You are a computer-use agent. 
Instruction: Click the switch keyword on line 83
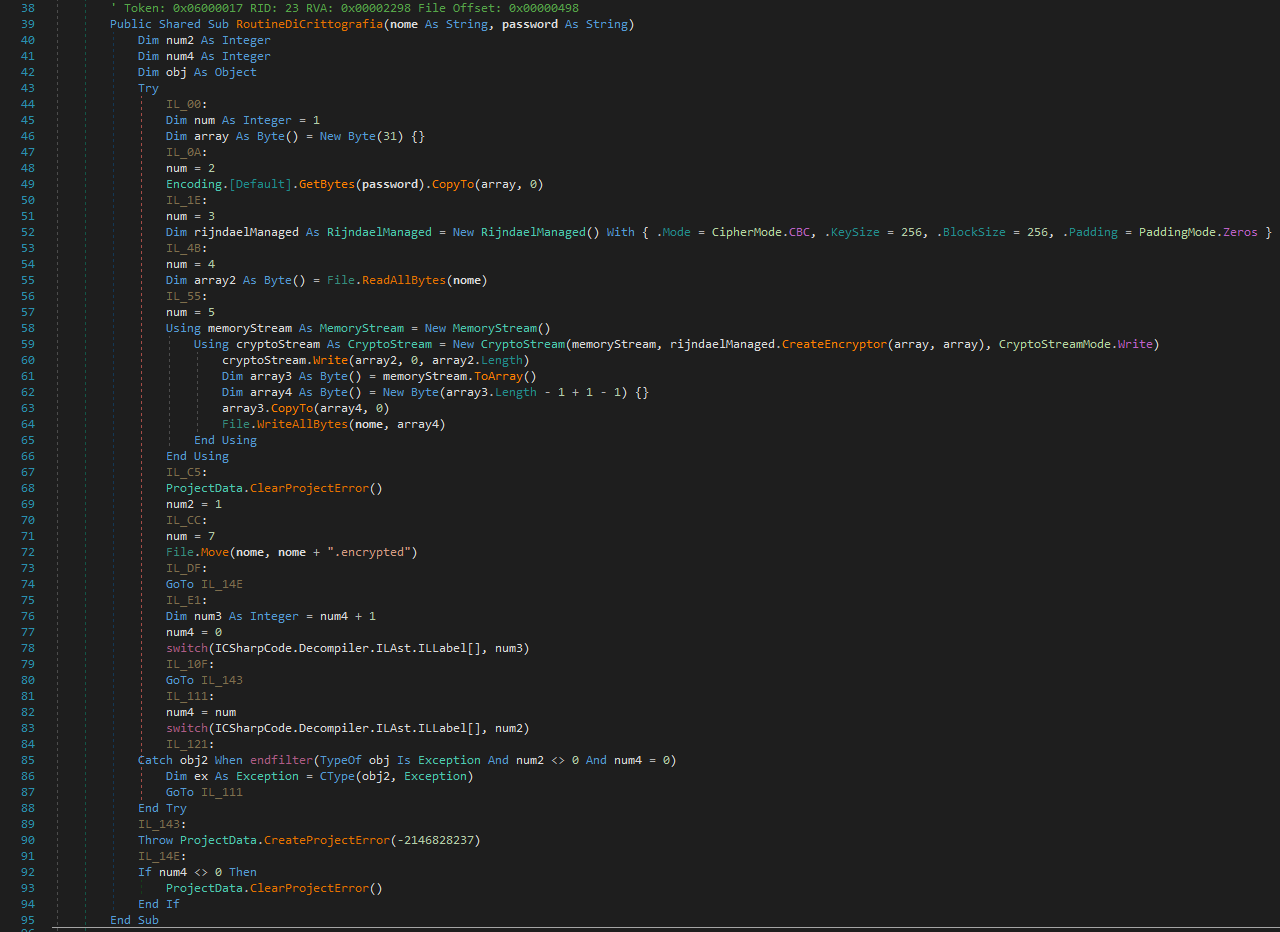(187, 728)
